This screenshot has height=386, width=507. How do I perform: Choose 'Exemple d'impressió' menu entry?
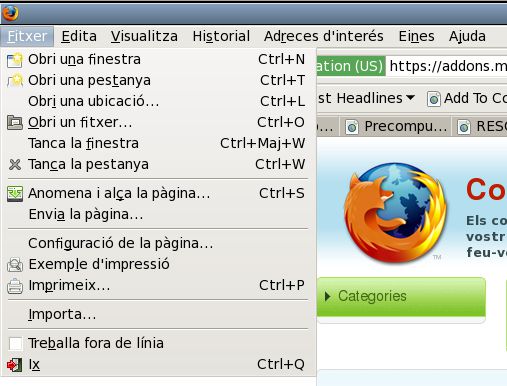pyautogui.click(x=157, y=265)
